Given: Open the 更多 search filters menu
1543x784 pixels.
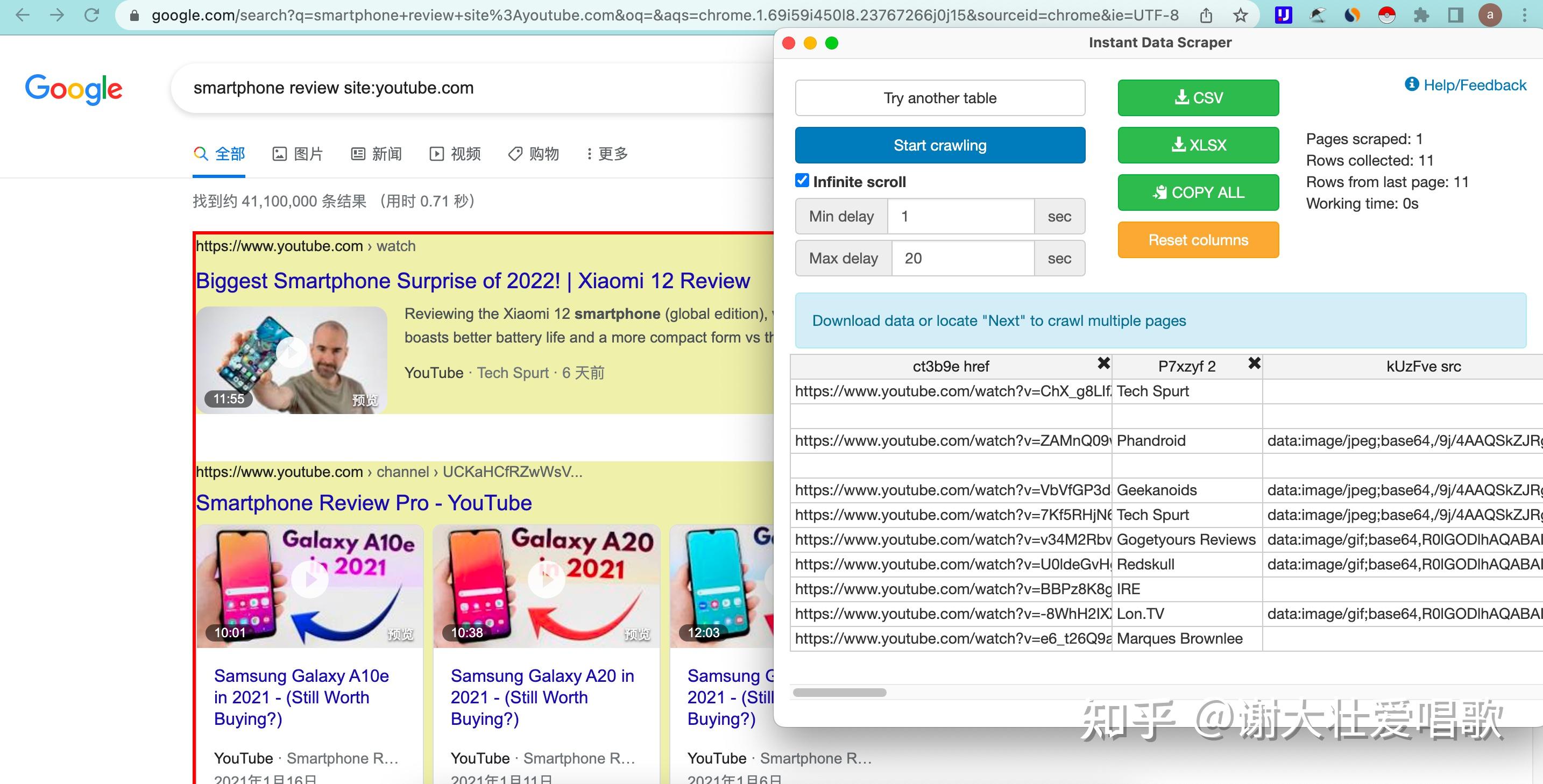Looking at the screenshot, I should 607,154.
